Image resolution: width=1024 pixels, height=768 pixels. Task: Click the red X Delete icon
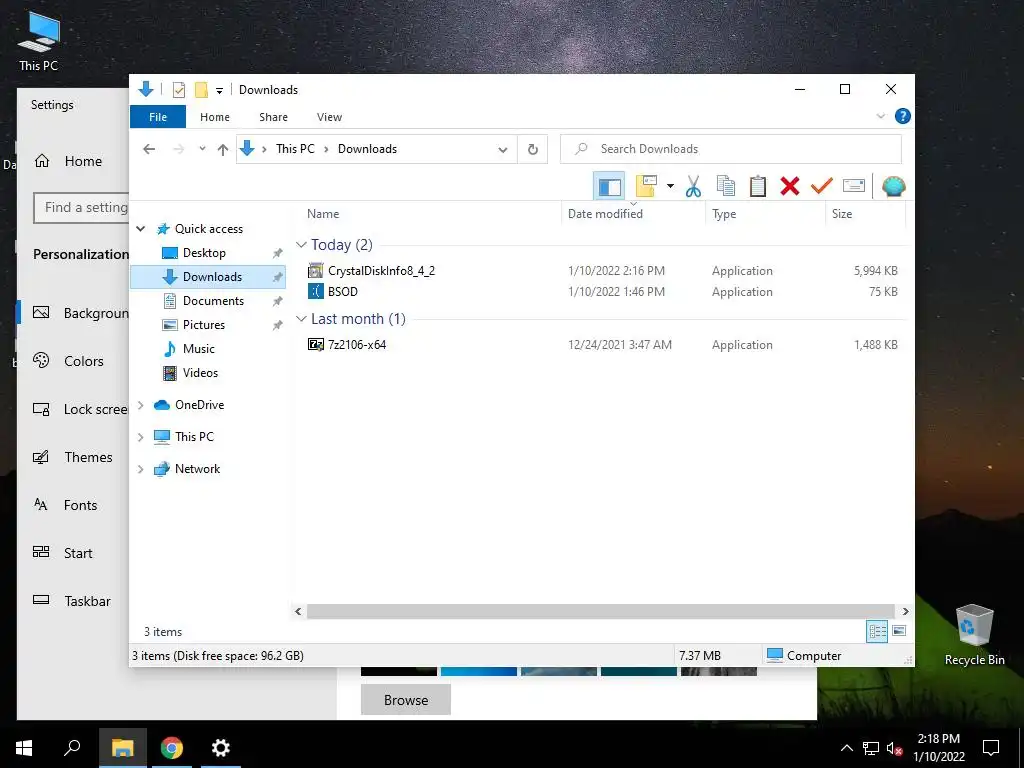point(790,187)
